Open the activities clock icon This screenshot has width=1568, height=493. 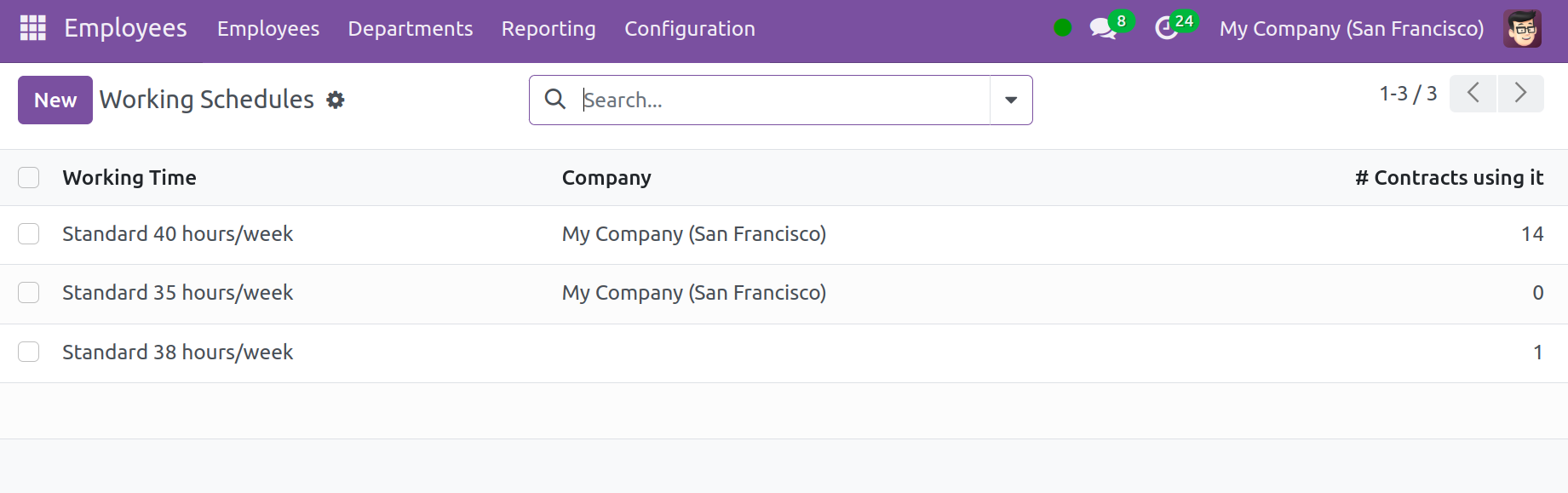click(x=1166, y=28)
